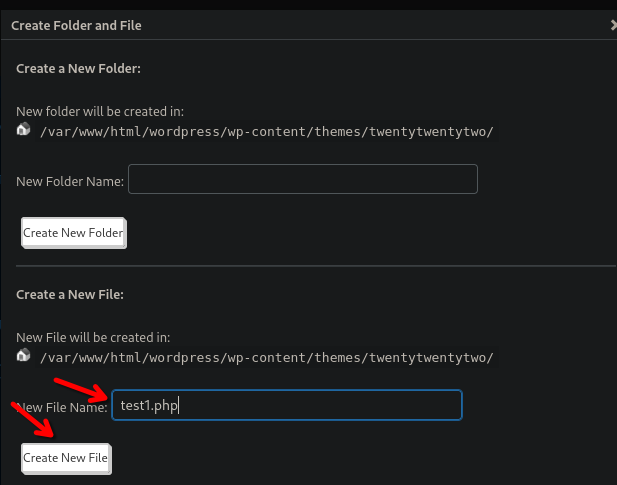Click the "New Folder Name:" label
Image resolution: width=617 pixels, height=485 pixels.
70,181
